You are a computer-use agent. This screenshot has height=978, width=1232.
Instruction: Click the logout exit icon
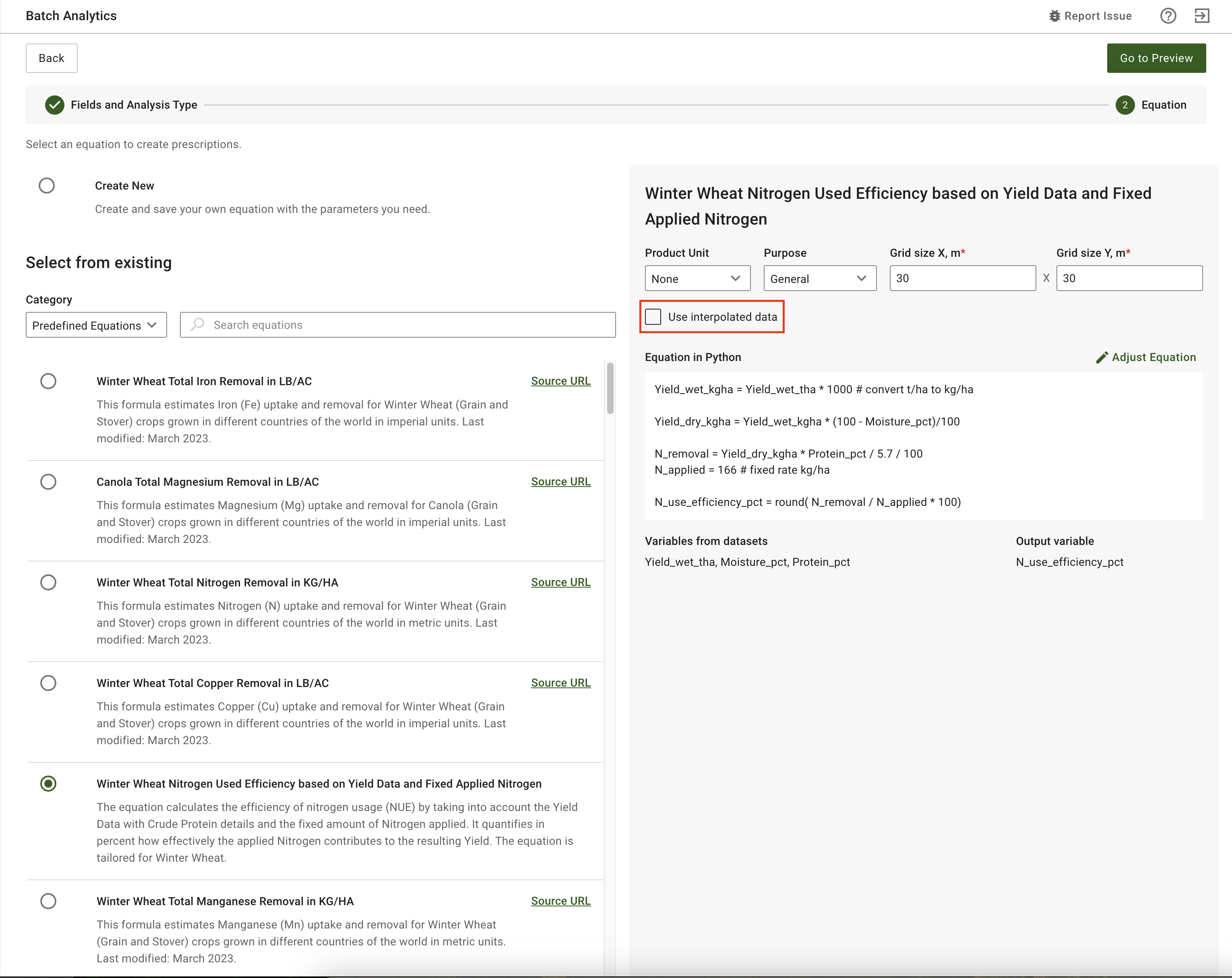coord(1202,16)
